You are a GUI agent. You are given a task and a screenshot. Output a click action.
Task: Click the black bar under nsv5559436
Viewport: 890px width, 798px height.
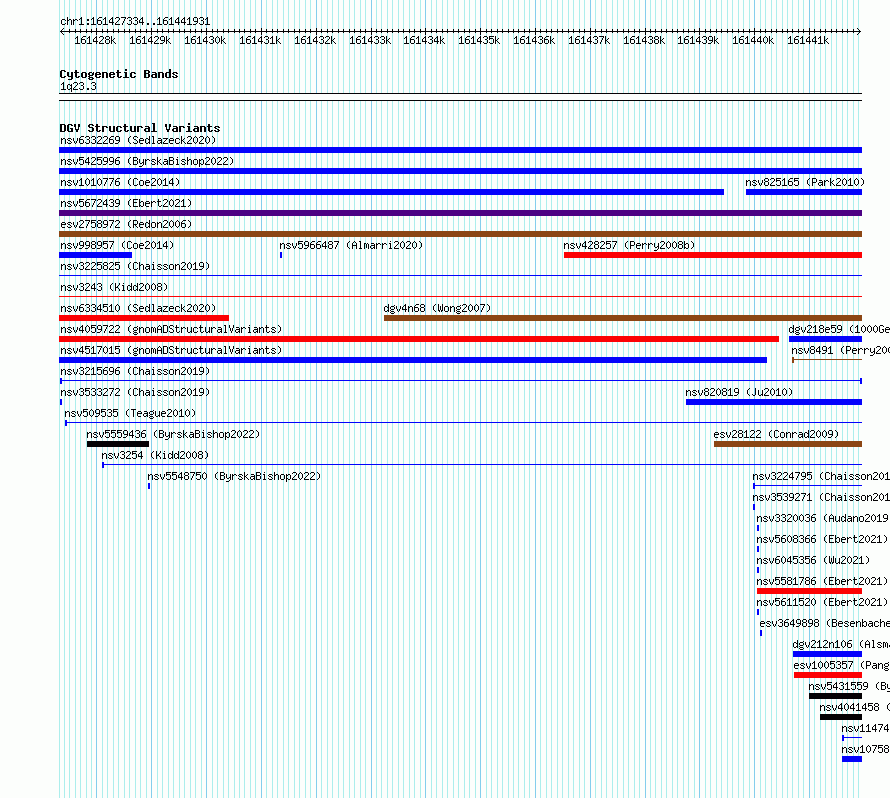pos(118,444)
